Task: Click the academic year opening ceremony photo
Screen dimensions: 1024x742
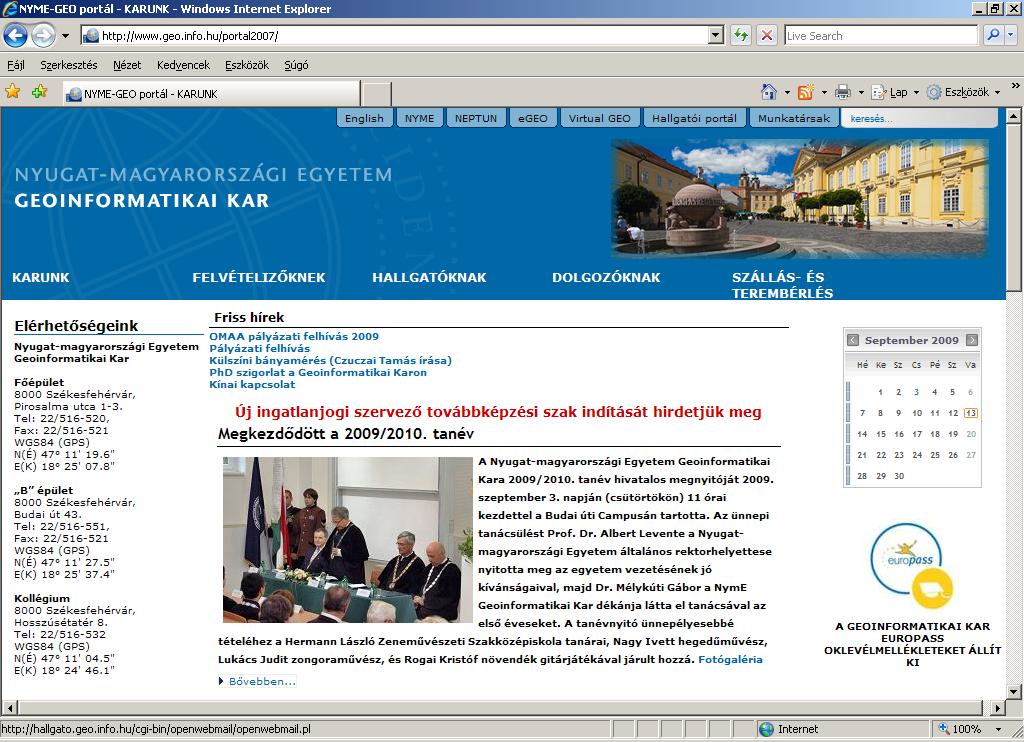Action: [x=347, y=540]
